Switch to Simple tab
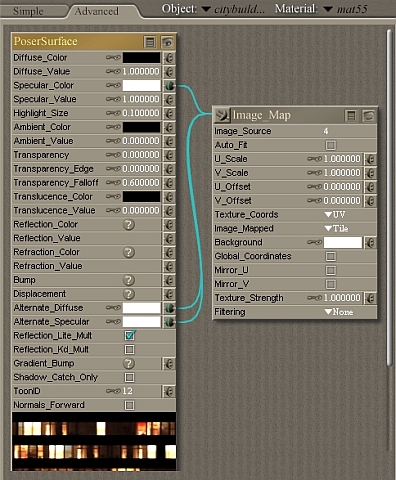Screen dimensions: 396x480 28,11
